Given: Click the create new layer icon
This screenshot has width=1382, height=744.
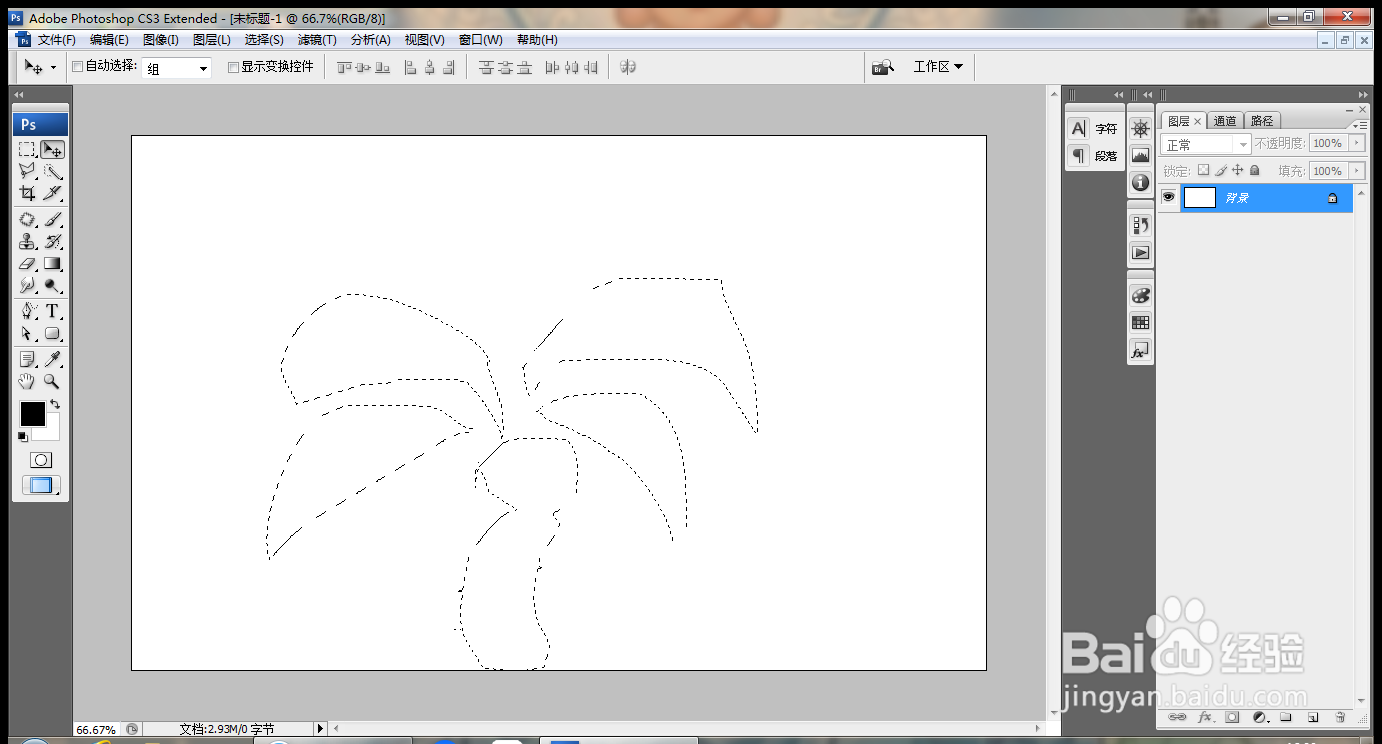Looking at the screenshot, I should tap(1313, 717).
